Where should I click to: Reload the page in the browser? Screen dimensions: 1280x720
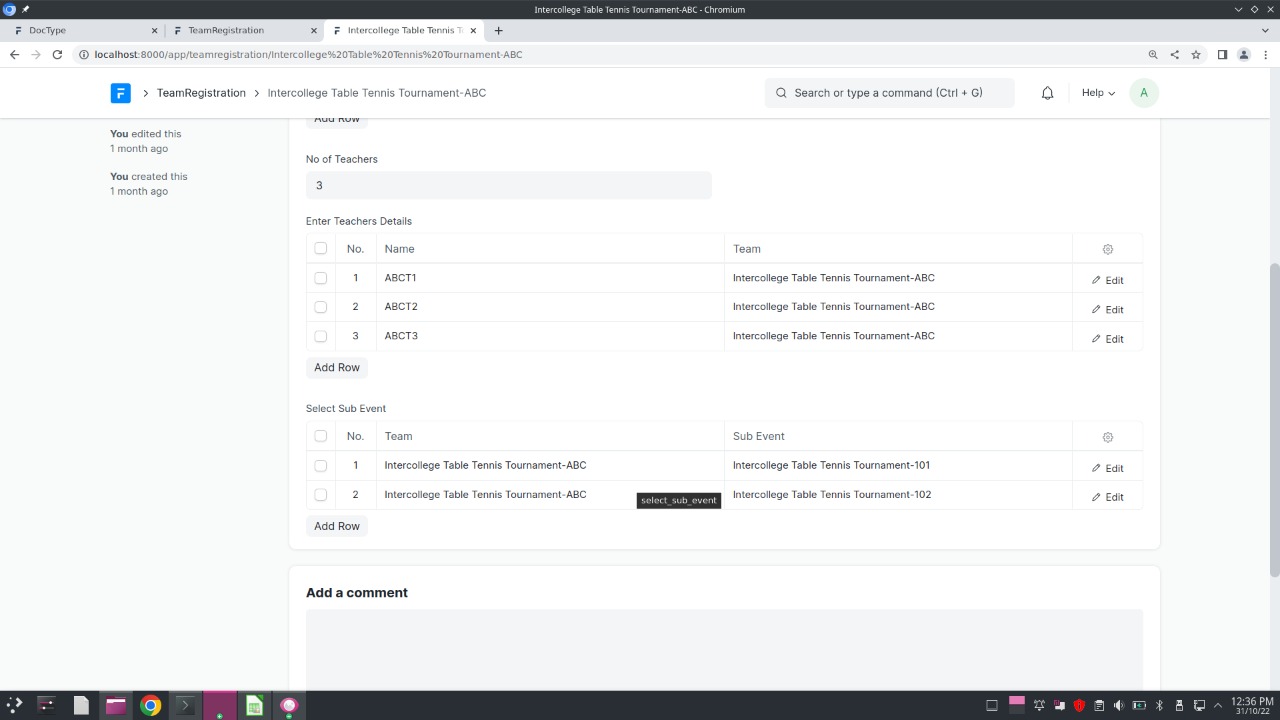(x=57, y=55)
